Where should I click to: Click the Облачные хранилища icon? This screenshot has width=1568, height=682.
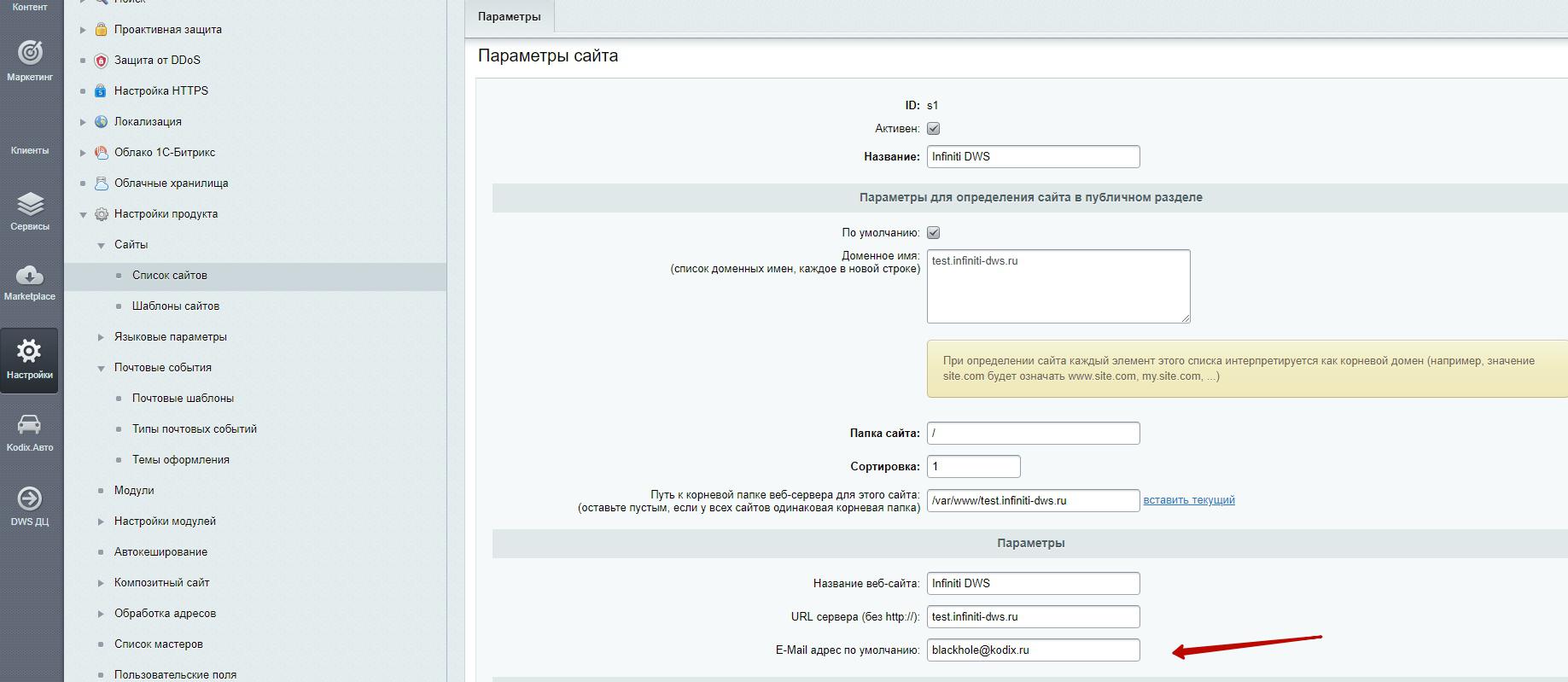pyautogui.click(x=101, y=183)
